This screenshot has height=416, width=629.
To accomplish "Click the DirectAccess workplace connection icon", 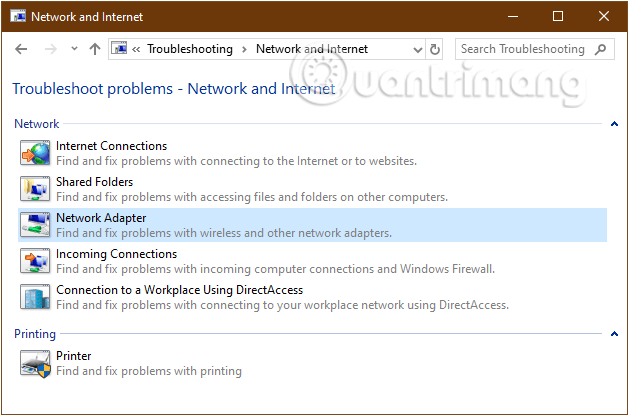I will coord(35,297).
